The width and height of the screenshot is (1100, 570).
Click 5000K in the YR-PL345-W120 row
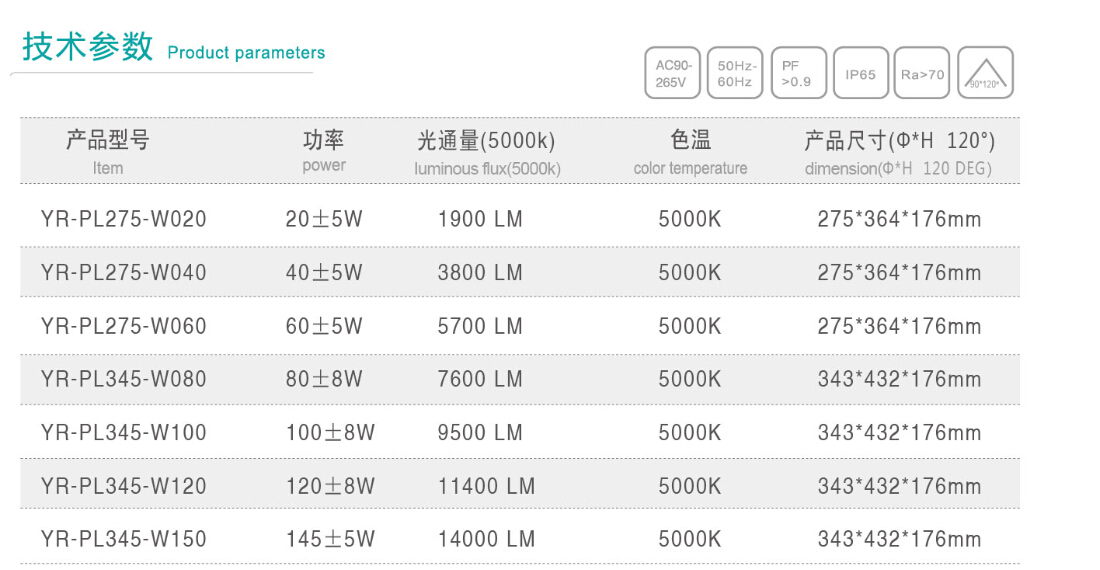pyautogui.click(x=689, y=486)
